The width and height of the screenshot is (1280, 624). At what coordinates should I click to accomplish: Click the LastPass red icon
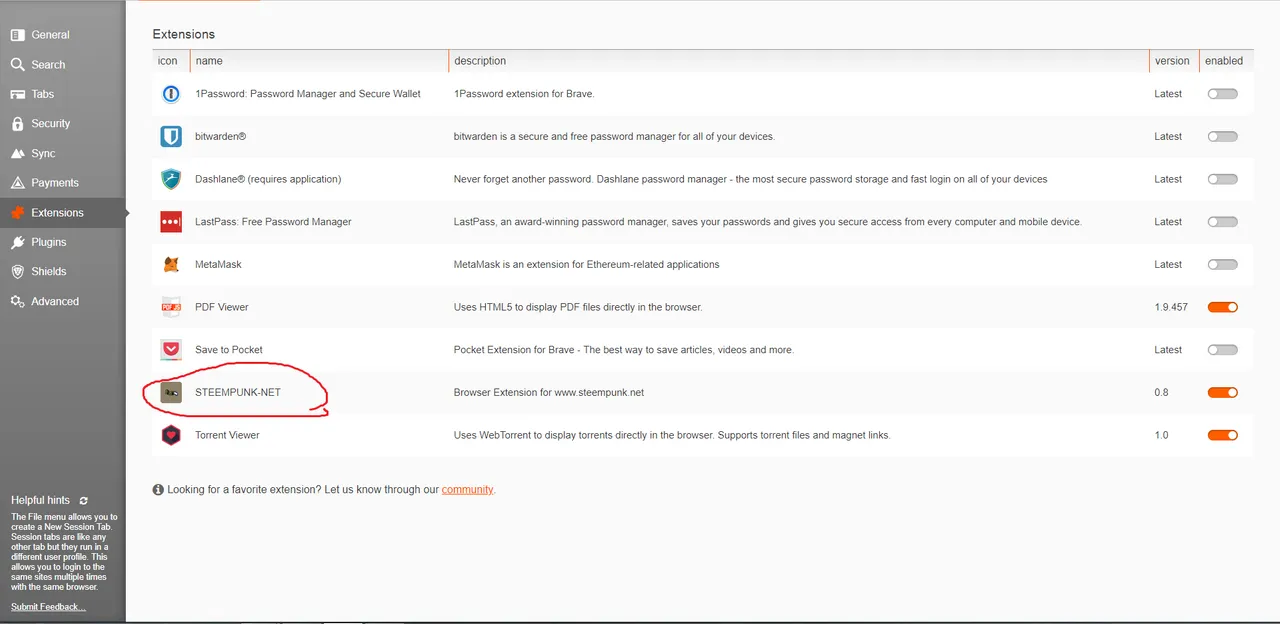point(171,222)
